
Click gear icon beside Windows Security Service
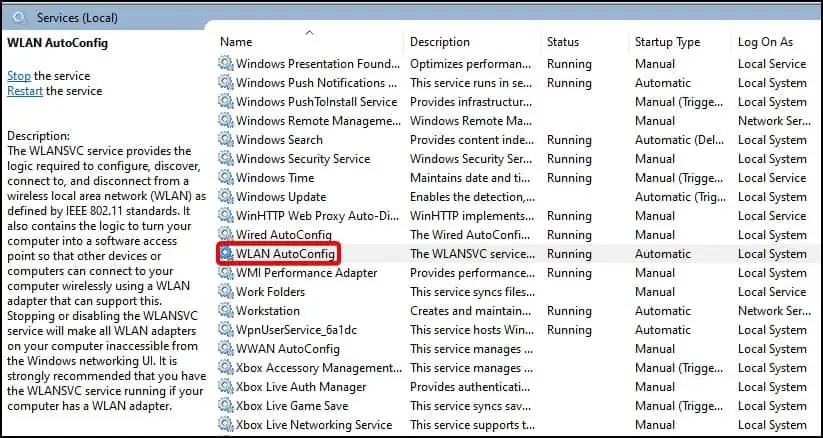[x=226, y=159]
